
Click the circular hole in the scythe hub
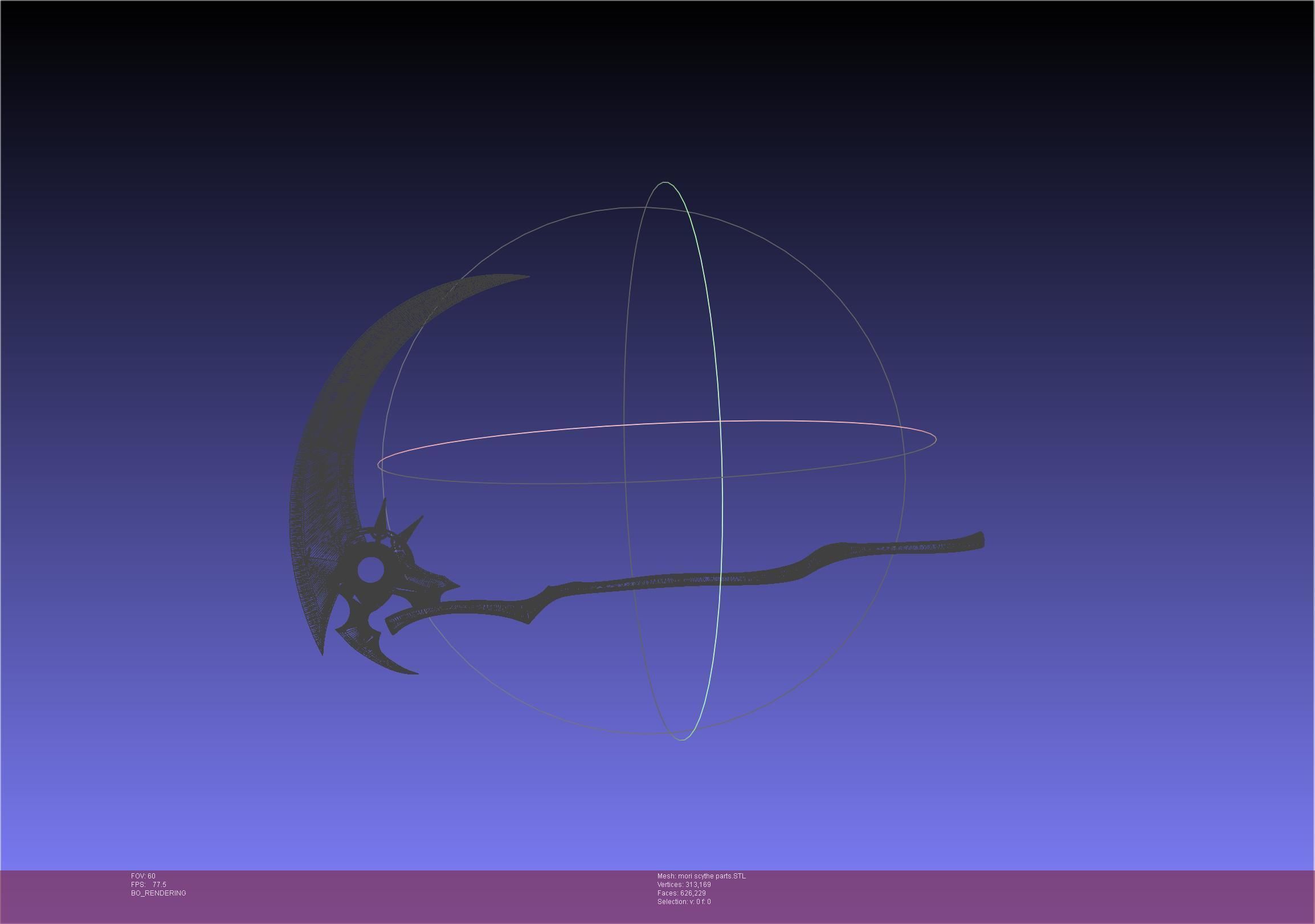(x=370, y=570)
